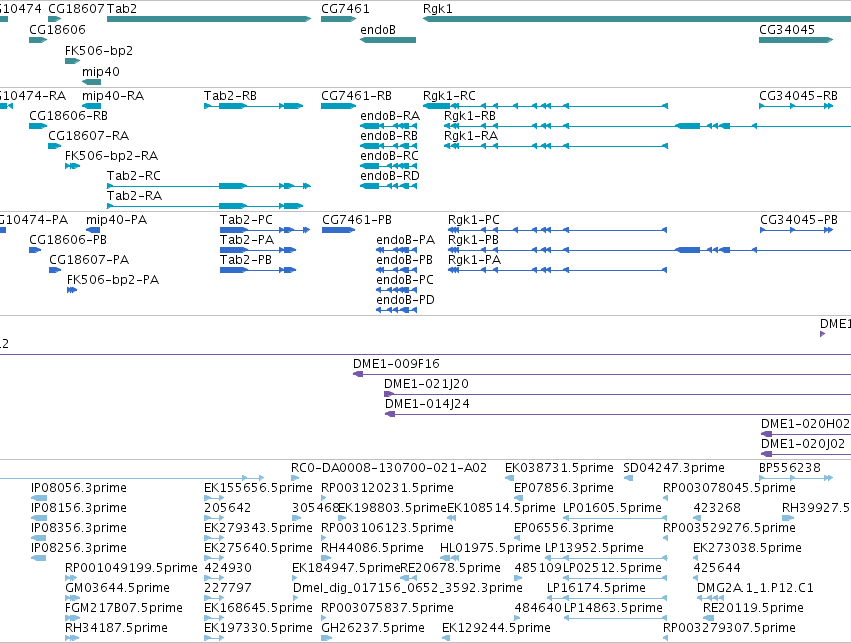
Task: Open EST RP003120231.5prime
Action: pyautogui.click(x=324, y=498)
